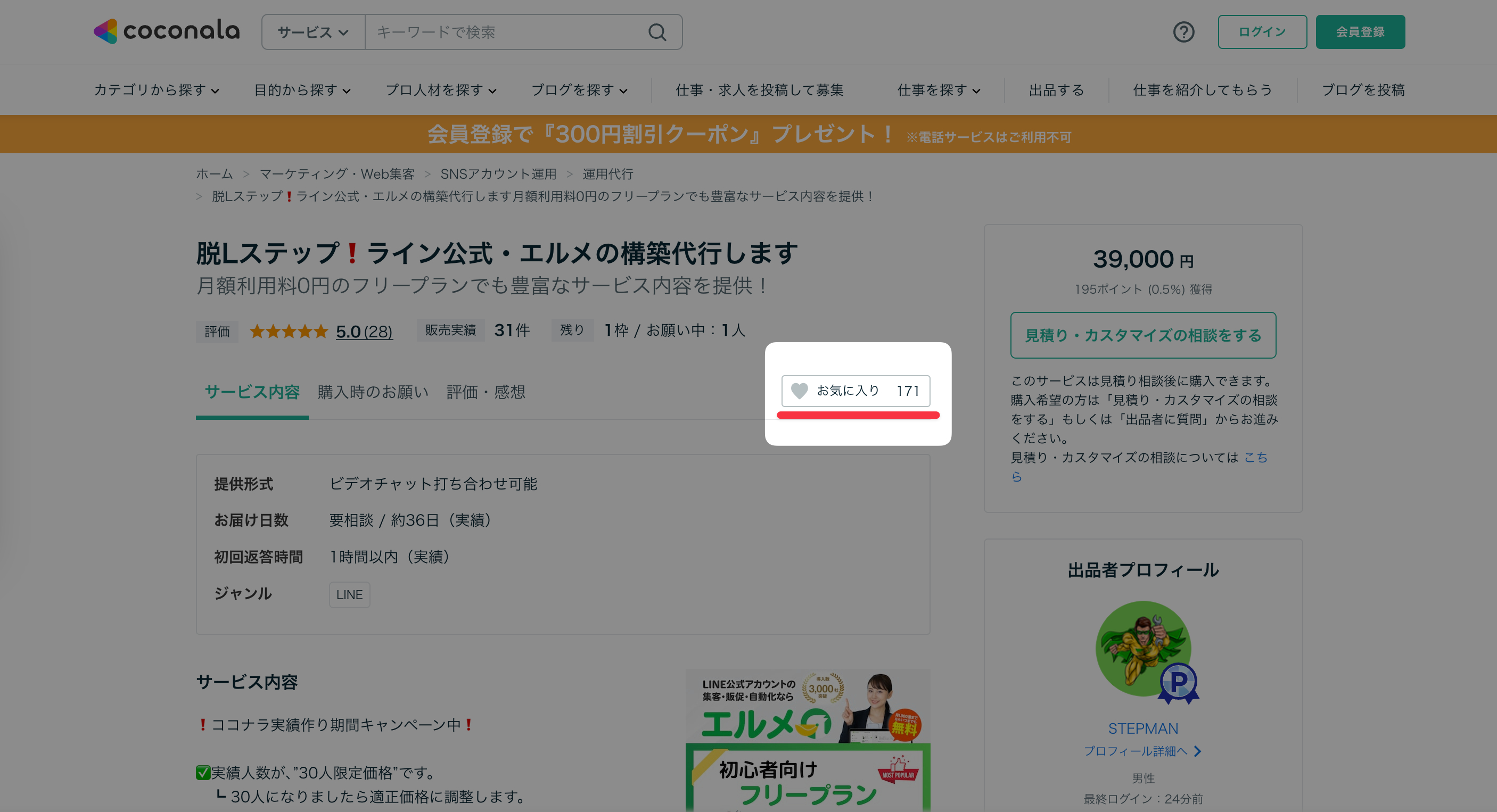Image resolution: width=1497 pixels, height=812 pixels.
Task: Open the help question mark icon
Action: (x=1183, y=32)
